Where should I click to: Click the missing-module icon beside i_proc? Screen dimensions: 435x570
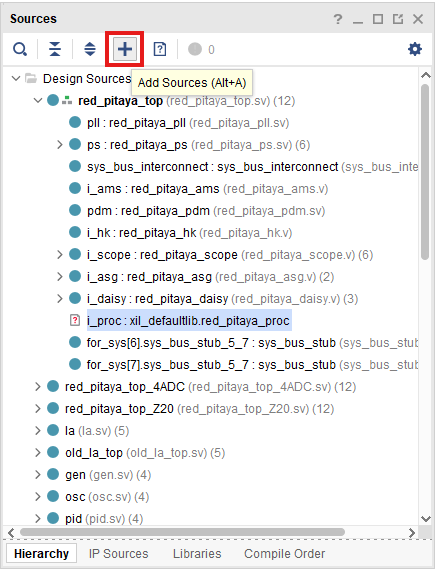click(74, 321)
